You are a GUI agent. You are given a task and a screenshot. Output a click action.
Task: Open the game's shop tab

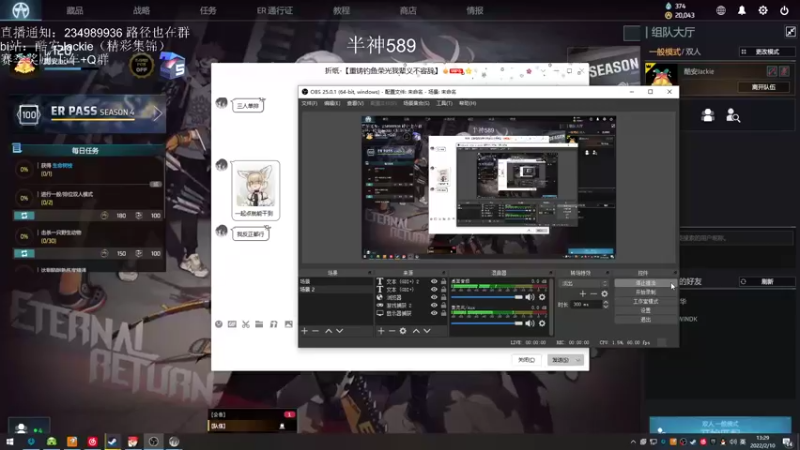(408, 10)
